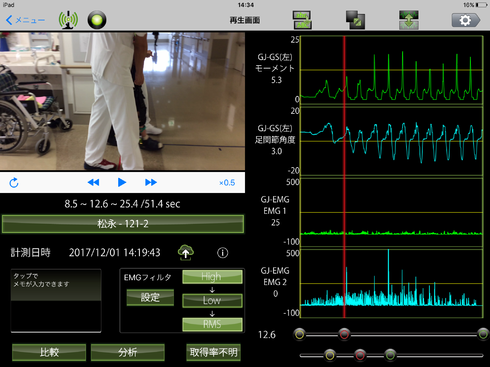Open the video/graph layout swap icon

(x=302, y=20)
